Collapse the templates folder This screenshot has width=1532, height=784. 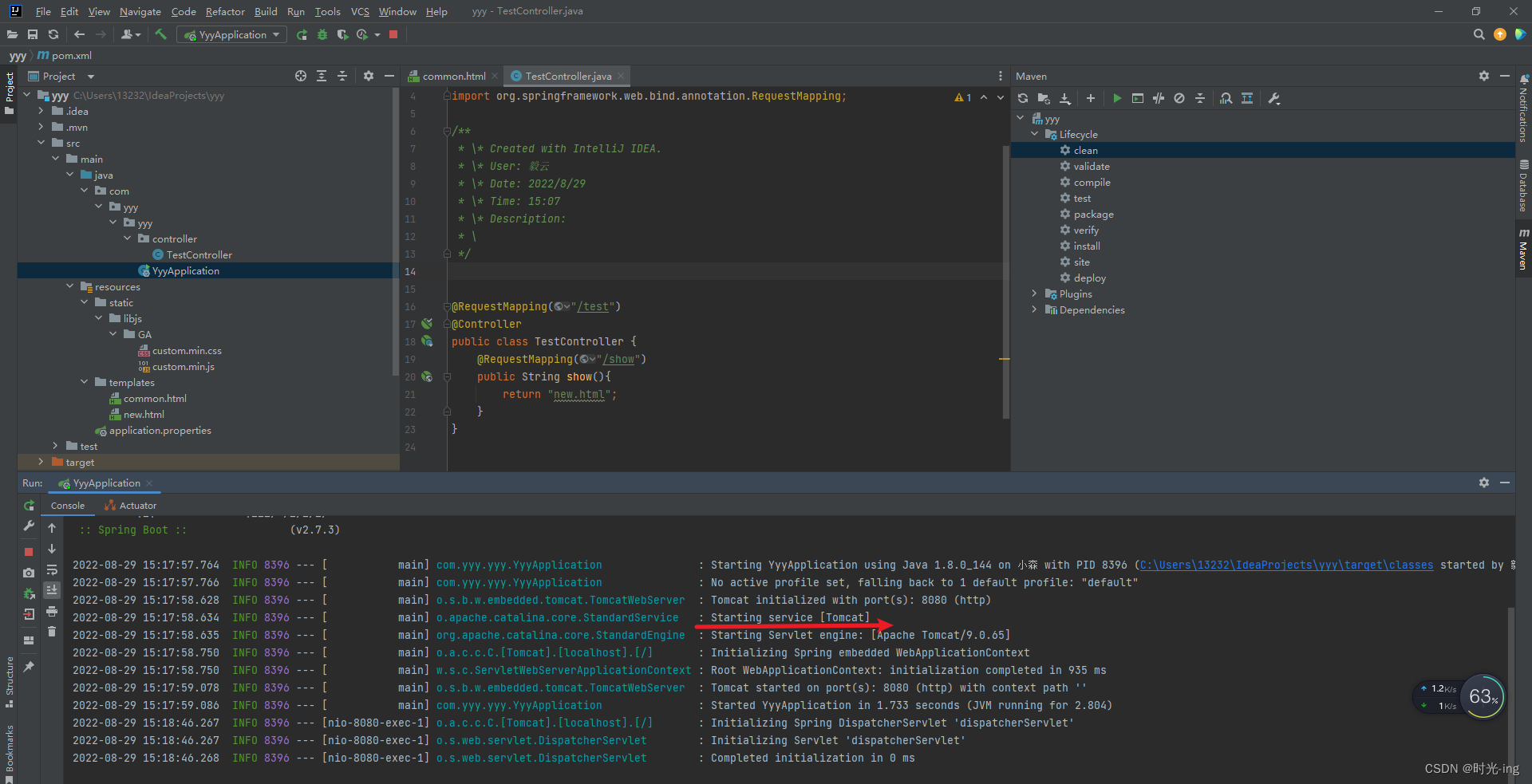pyautogui.click(x=84, y=382)
